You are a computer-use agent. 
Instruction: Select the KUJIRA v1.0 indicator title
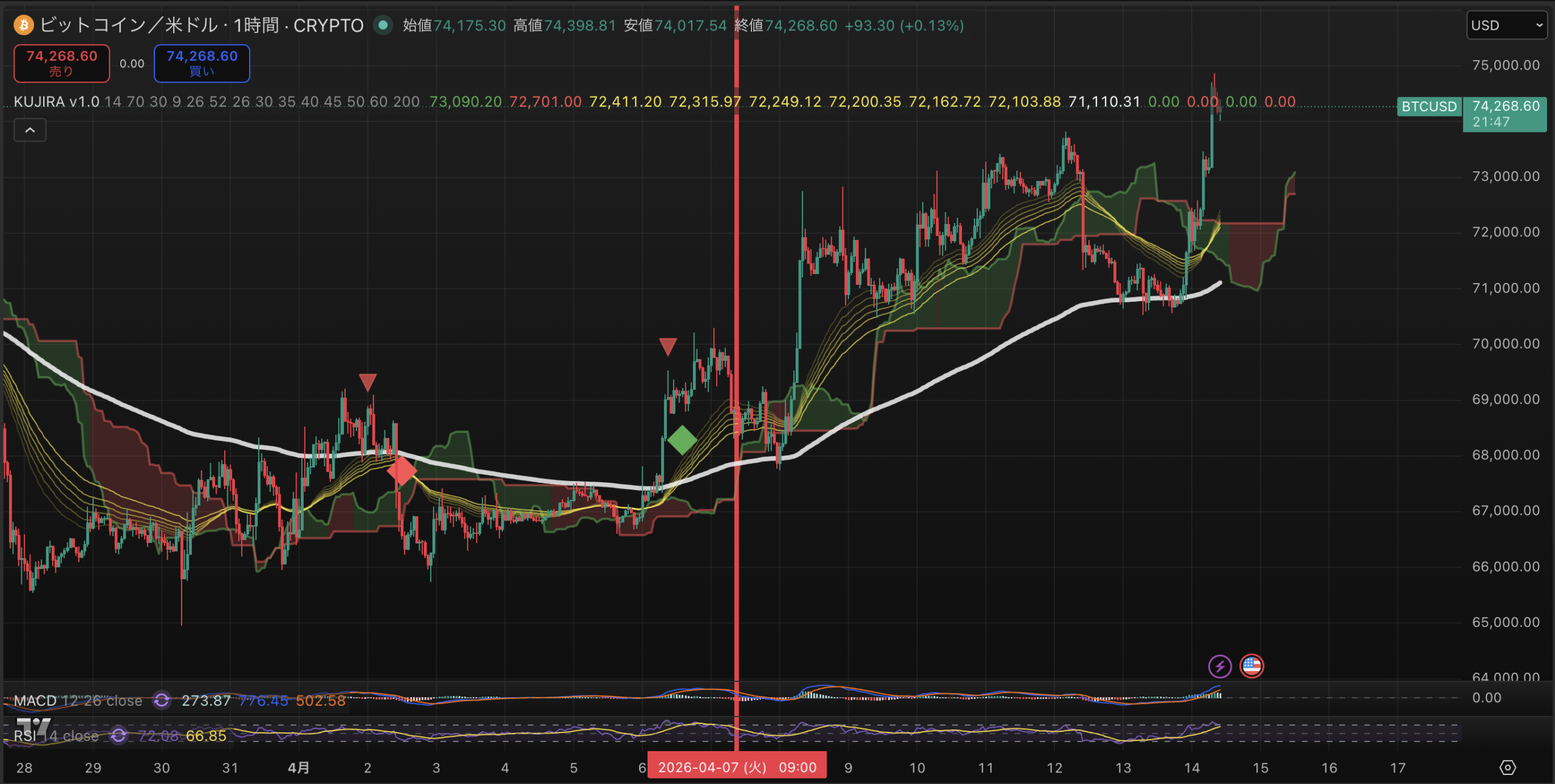(56, 102)
